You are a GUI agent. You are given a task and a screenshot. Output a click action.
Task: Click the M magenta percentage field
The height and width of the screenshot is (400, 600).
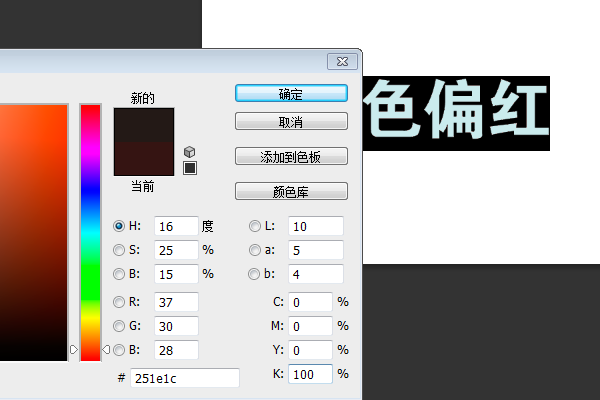point(310,326)
